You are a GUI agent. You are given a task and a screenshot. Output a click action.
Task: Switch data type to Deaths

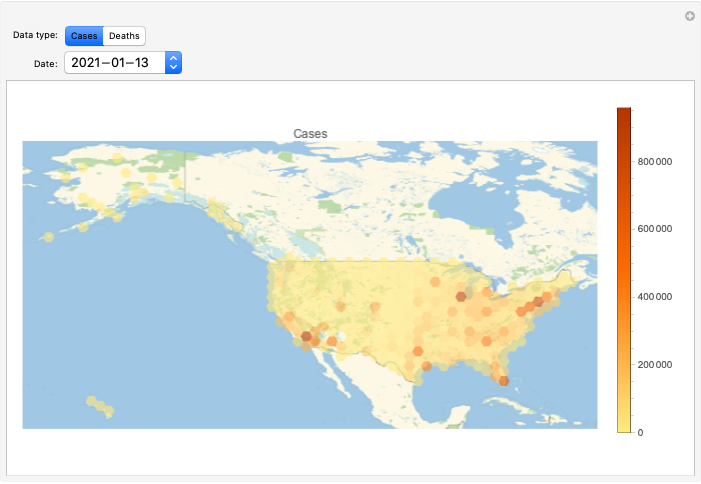point(124,36)
